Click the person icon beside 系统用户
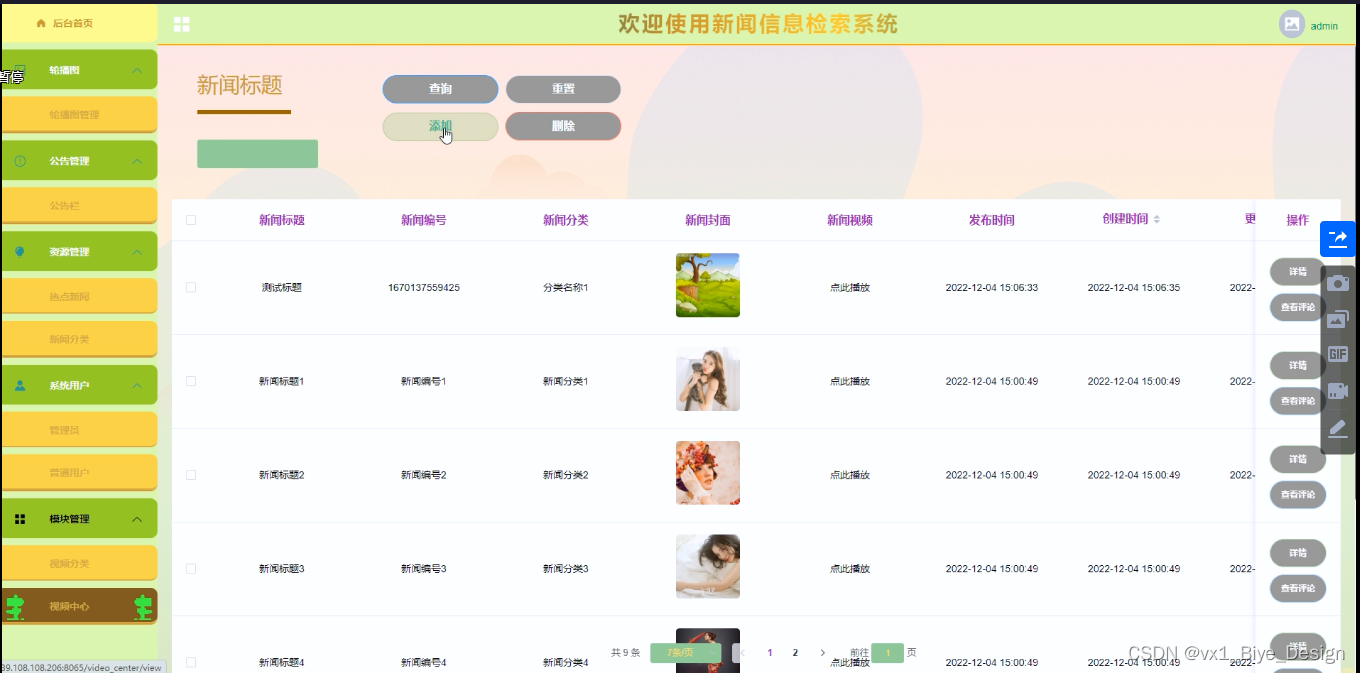This screenshot has height=673, width=1360. click(20, 385)
